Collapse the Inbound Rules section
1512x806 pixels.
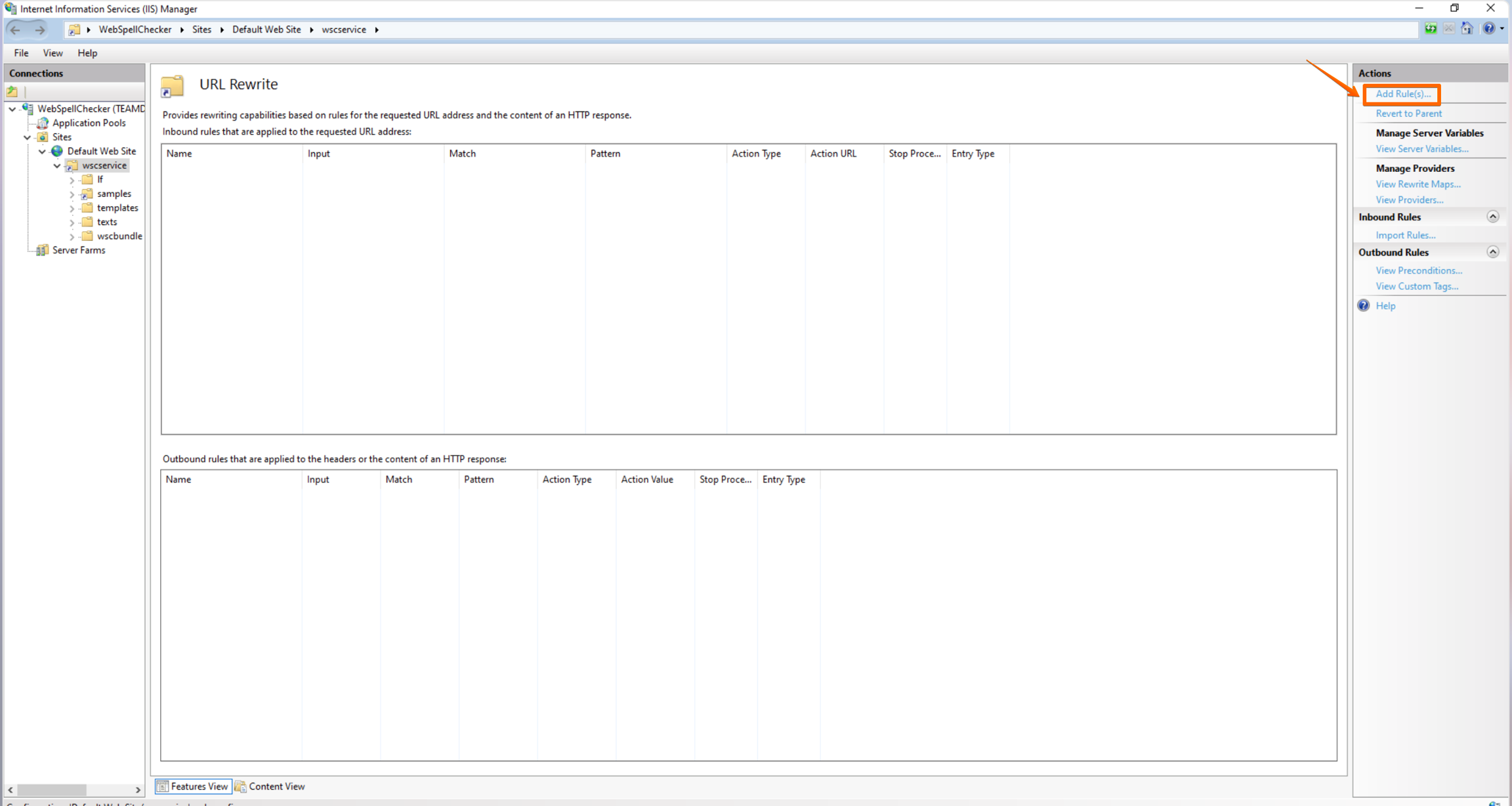[1492, 217]
